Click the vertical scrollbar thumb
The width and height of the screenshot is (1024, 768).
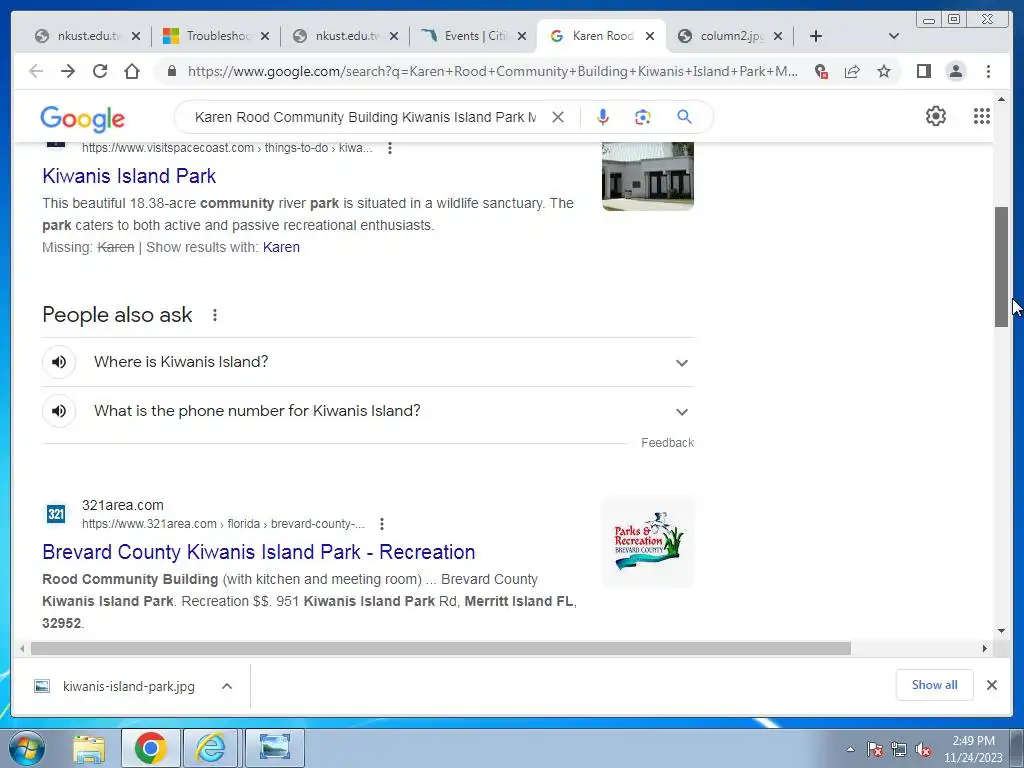pyautogui.click(x=1001, y=266)
